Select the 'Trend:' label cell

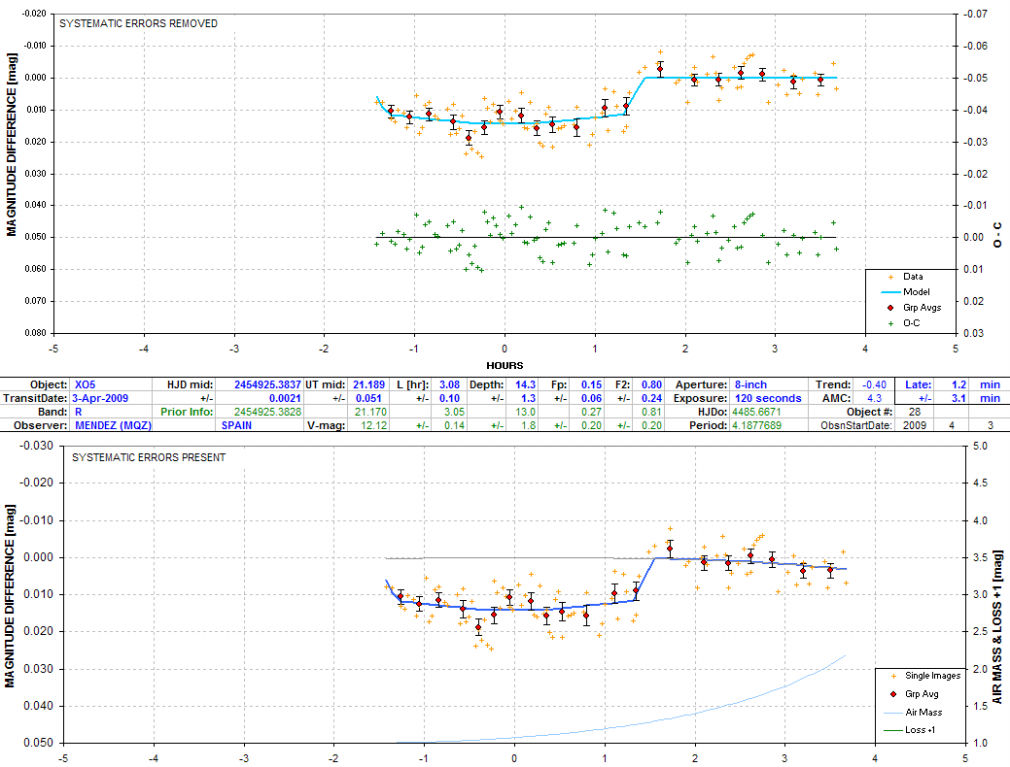point(833,384)
